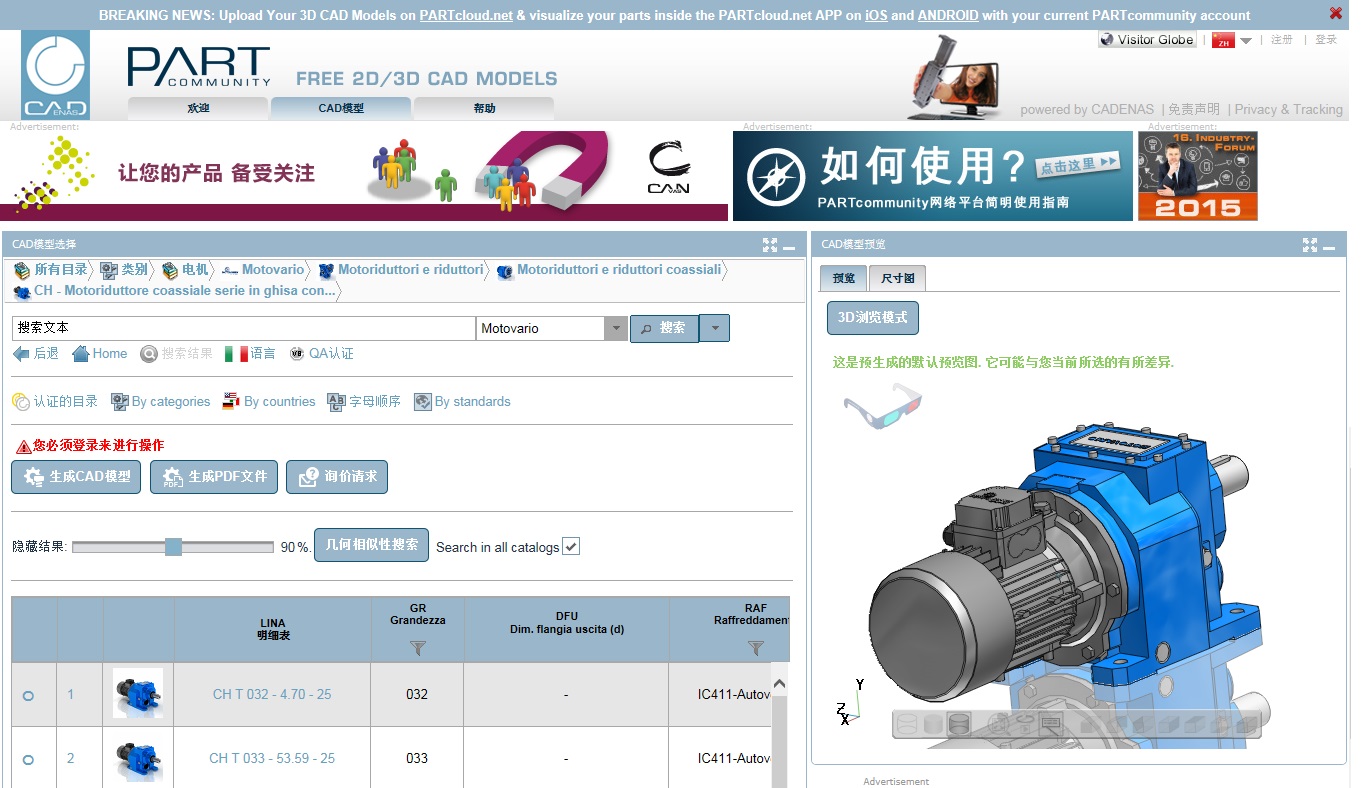Select solid shaded display mode in 3D toolbar
Image resolution: width=1366 pixels, height=788 pixels.
point(933,724)
